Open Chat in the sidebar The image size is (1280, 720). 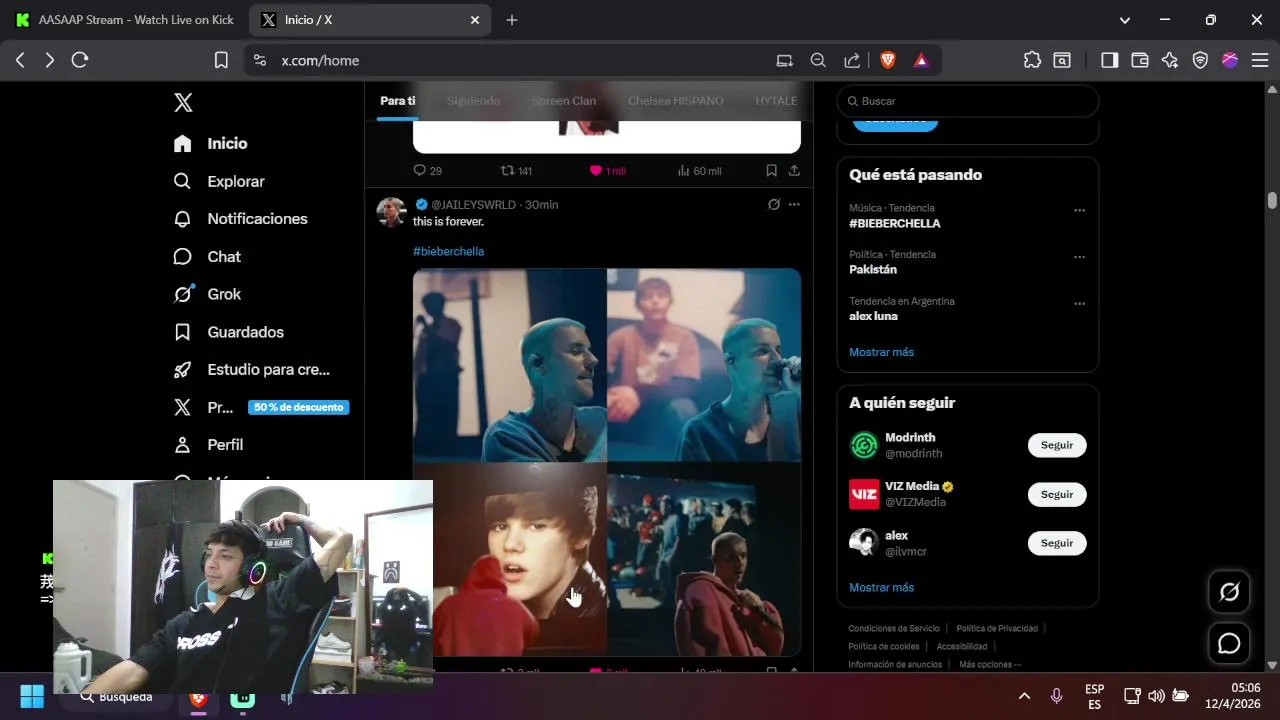[207, 257]
